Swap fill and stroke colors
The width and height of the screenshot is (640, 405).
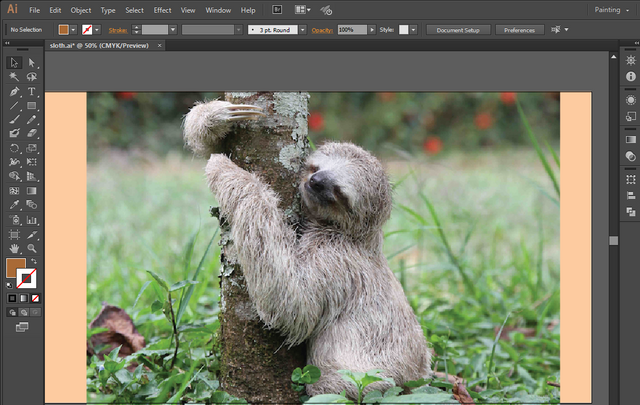(x=33, y=261)
